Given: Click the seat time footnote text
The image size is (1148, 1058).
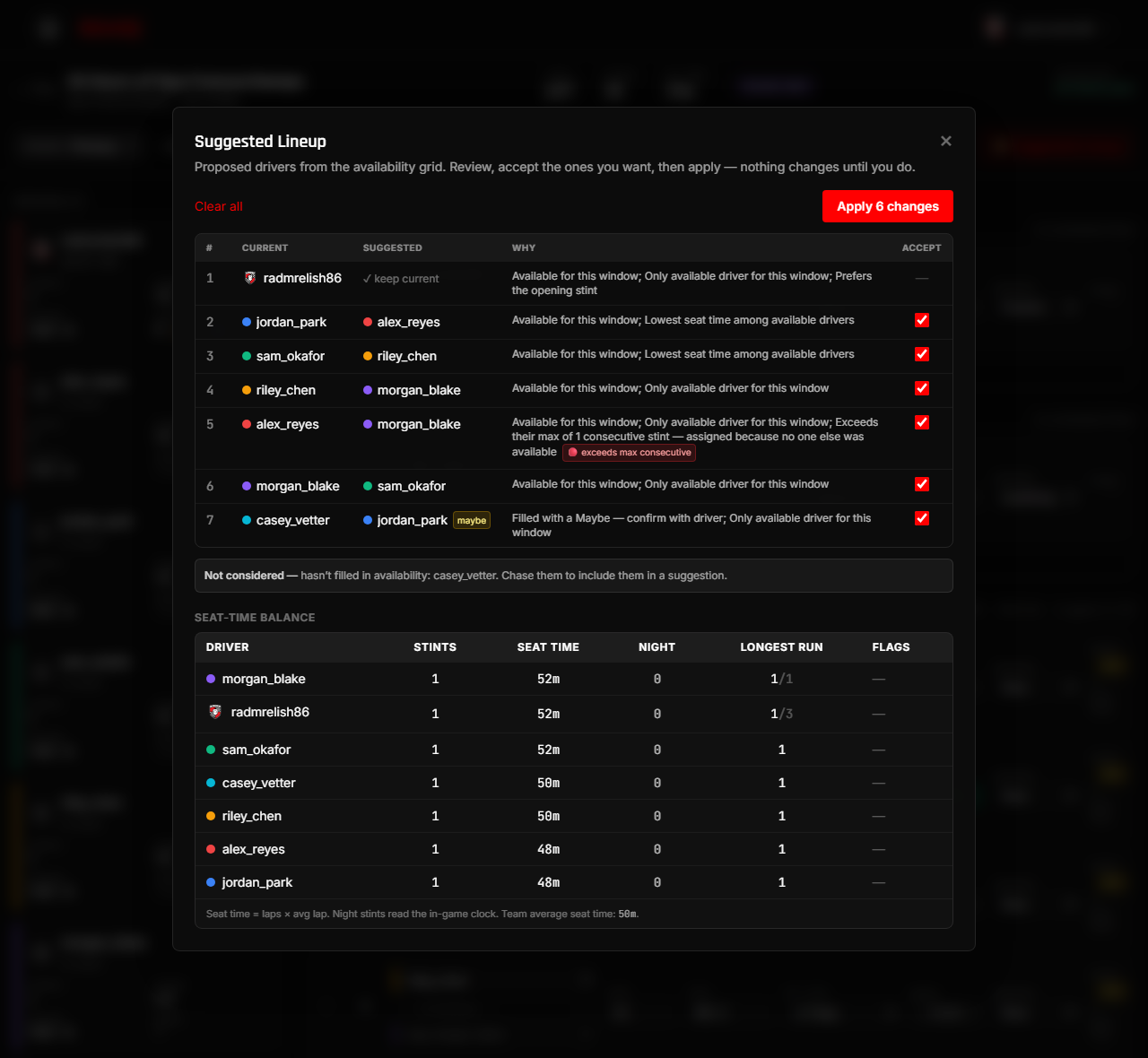Looking at the screenshot, I should point(422,914).
